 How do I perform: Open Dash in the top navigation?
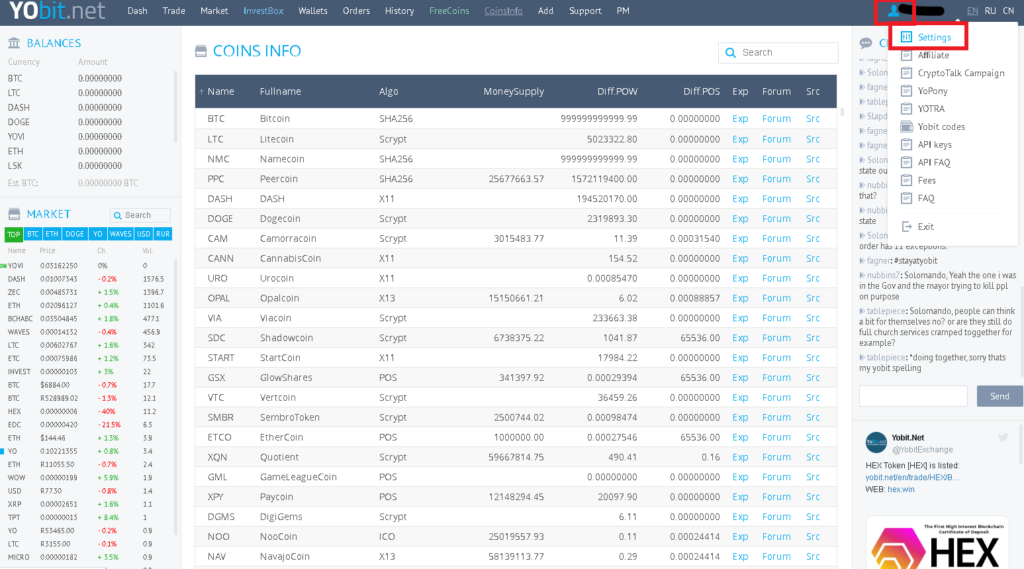137,11
